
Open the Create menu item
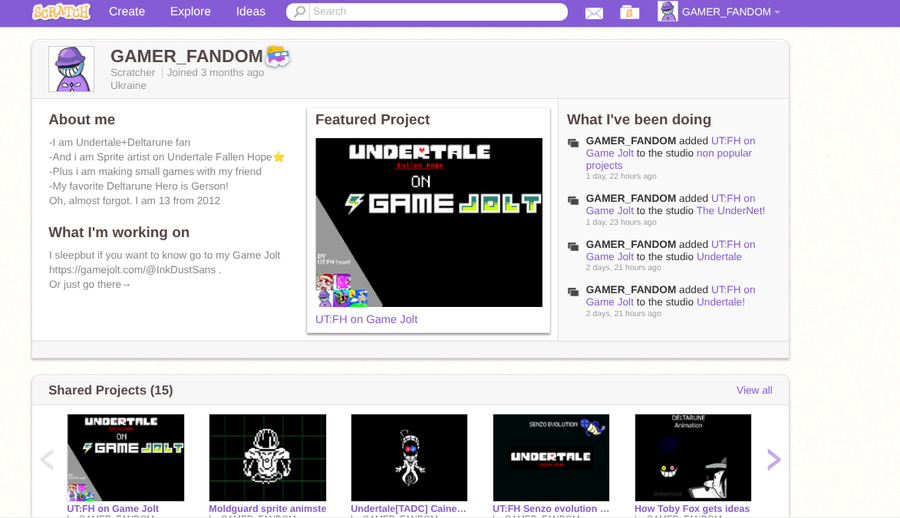pyautogui.click(x=127, y=11)
